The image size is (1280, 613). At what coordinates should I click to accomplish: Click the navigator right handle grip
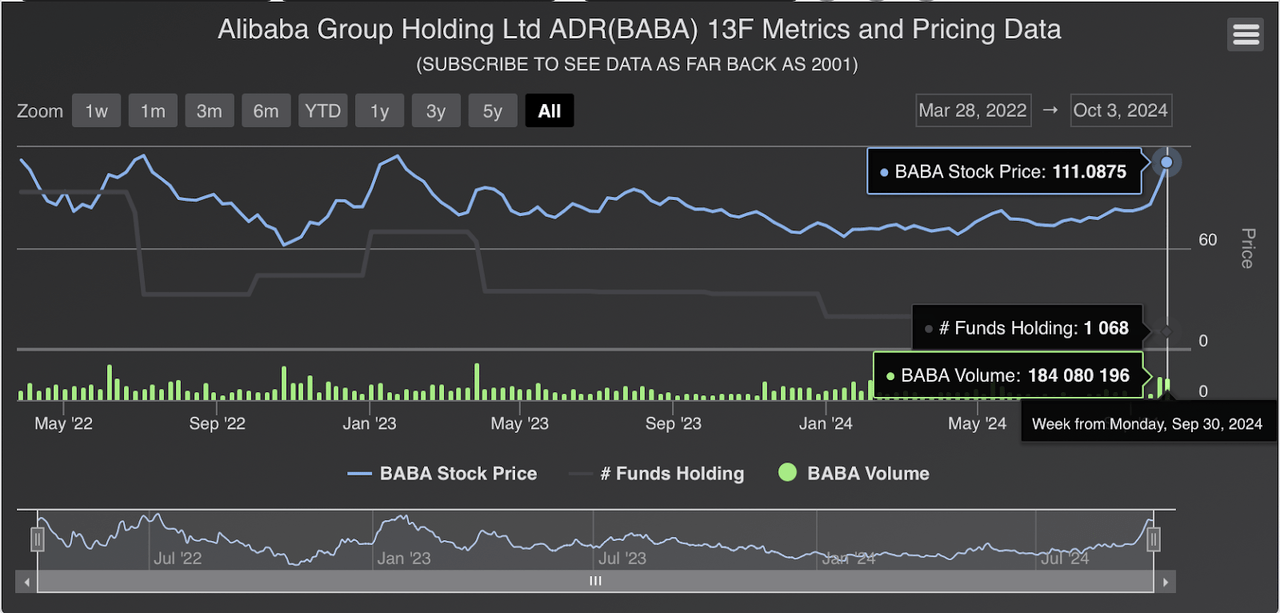point(1153,540)
